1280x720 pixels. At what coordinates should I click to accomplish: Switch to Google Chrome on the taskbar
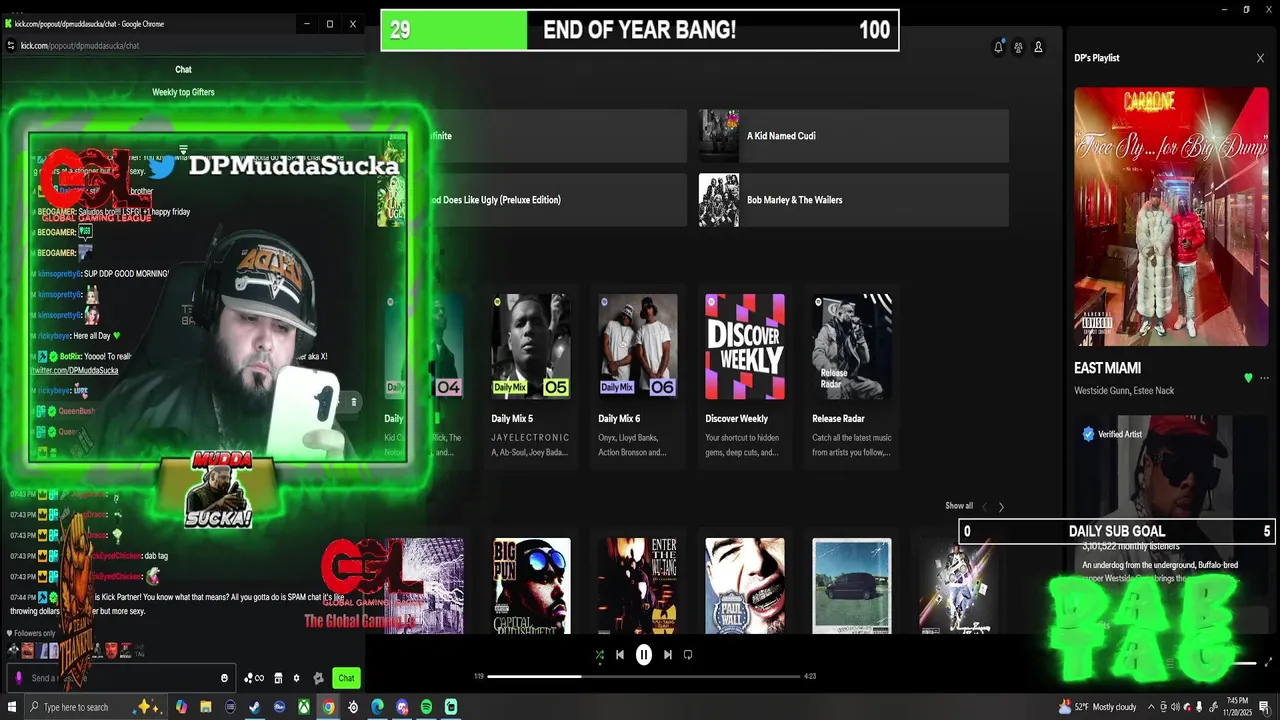(x=328, y=707)
